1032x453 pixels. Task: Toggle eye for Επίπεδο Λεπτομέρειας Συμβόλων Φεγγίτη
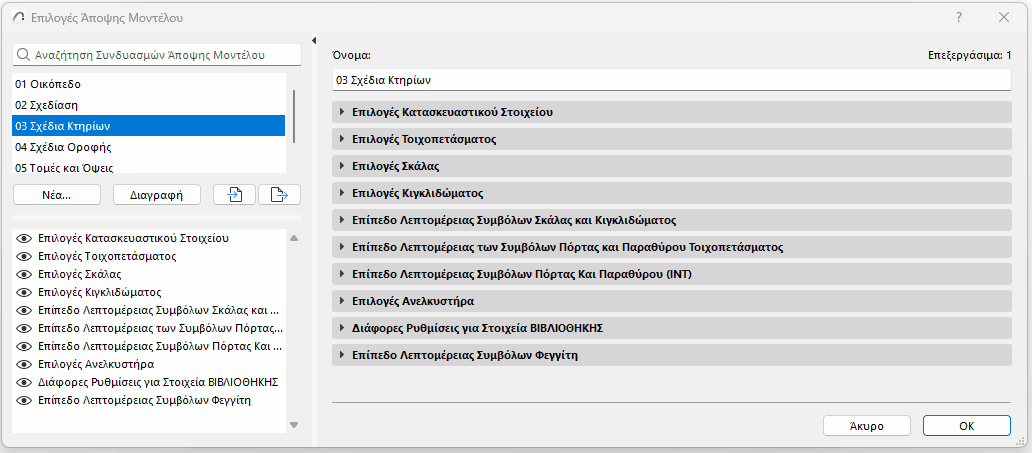tap(25, 400)
